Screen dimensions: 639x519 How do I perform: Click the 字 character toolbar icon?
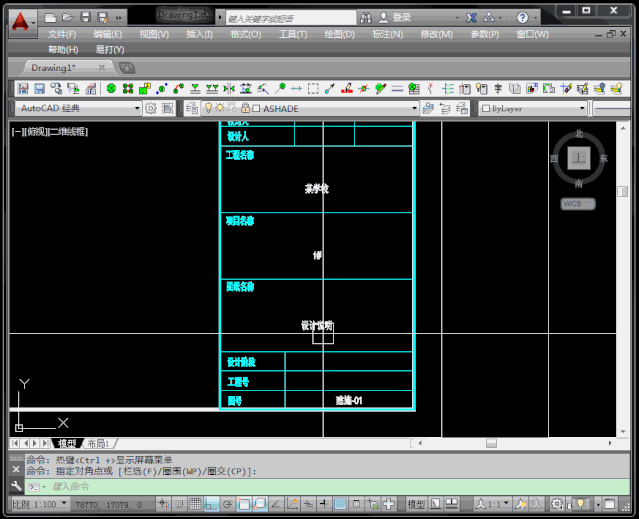498,88
